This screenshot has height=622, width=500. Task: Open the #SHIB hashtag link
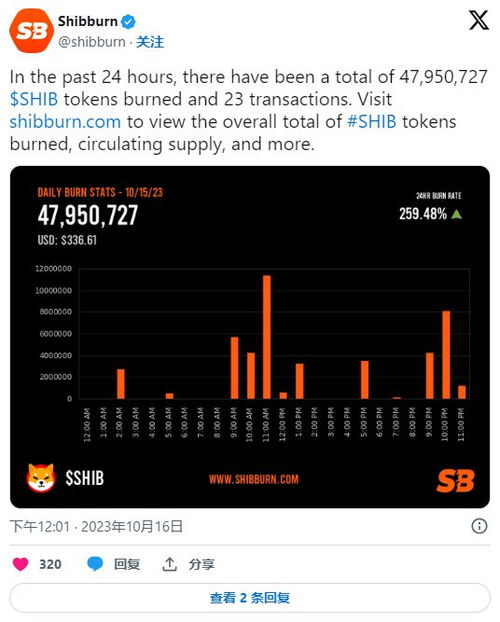click(x=371, y=122)
